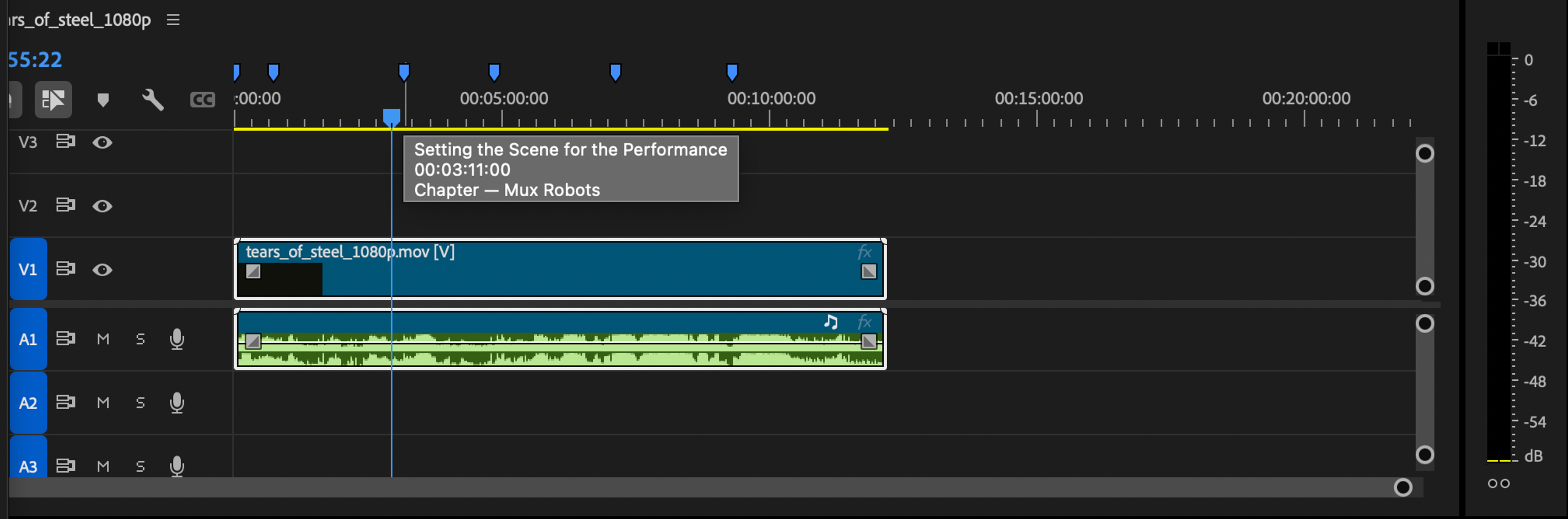Image resolution: width=1568 pixels, height=519 pixels.
Task: Click the 00:20:00:00 label on time ruler
Action: (x=1306, y=99)
